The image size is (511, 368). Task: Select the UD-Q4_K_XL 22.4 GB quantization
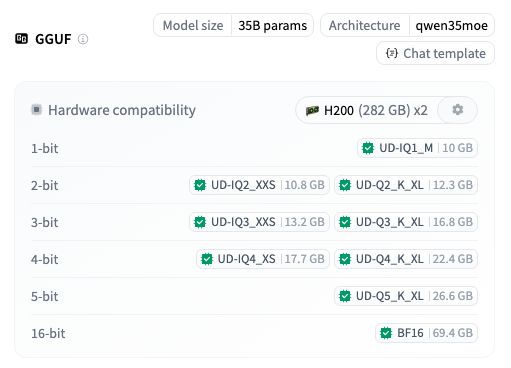coord(406,259)
